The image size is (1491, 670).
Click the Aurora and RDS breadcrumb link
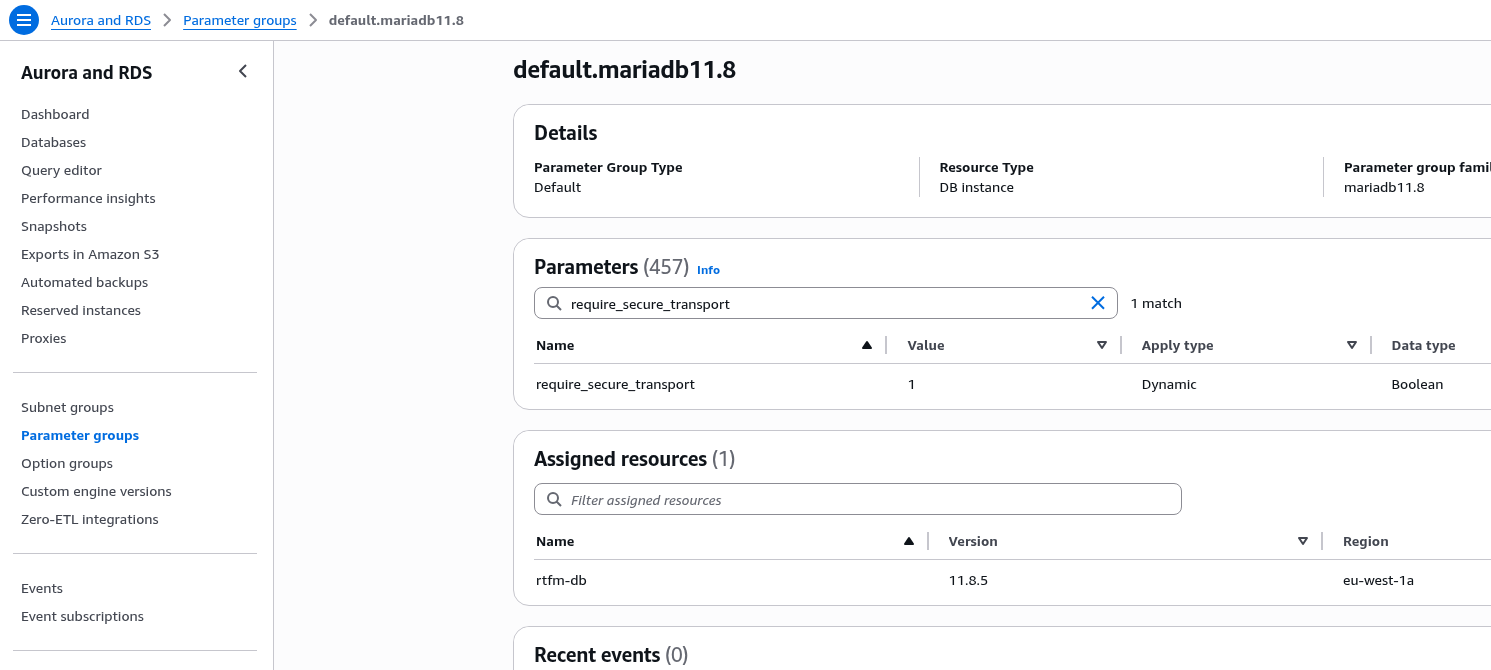click(x=100, y=20)
